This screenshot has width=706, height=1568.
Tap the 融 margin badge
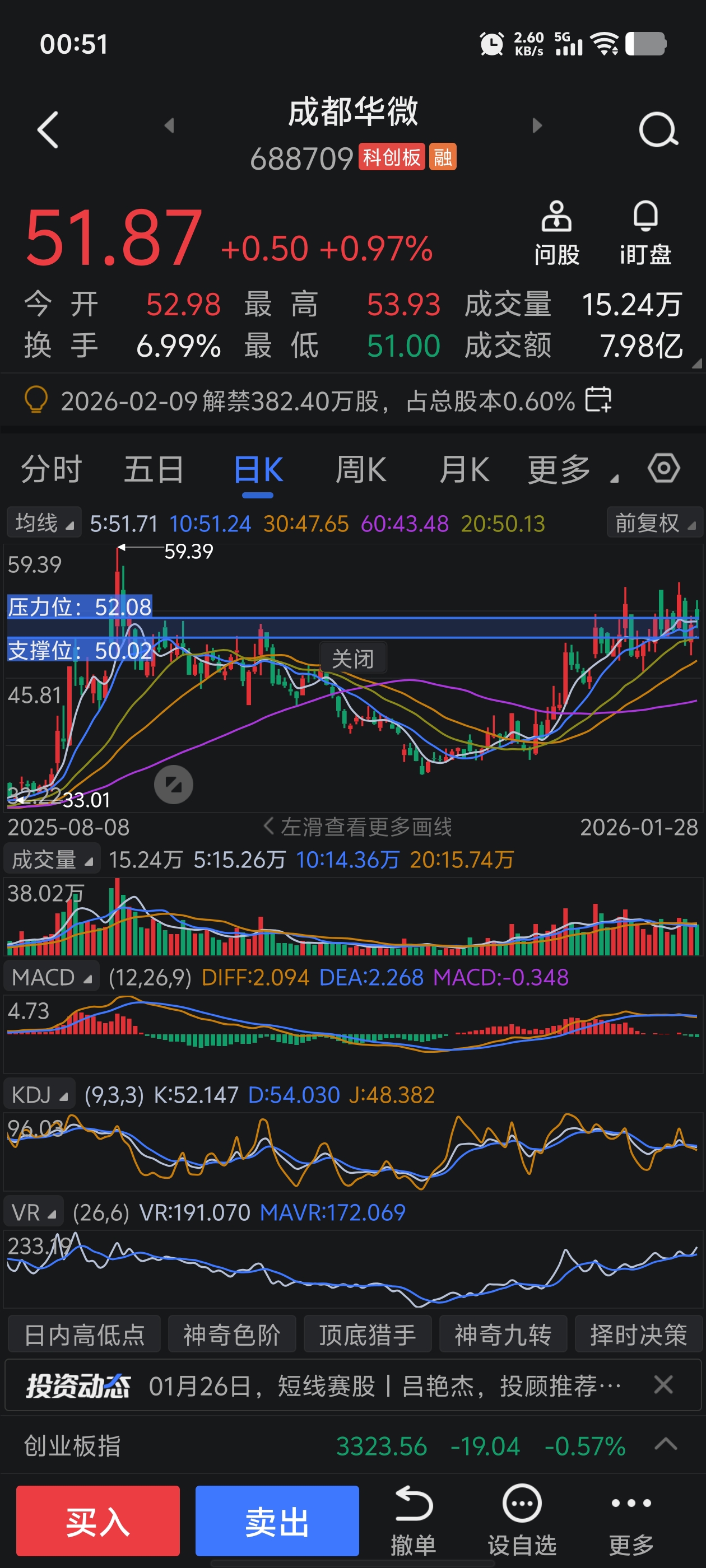(x=443, y=157)
